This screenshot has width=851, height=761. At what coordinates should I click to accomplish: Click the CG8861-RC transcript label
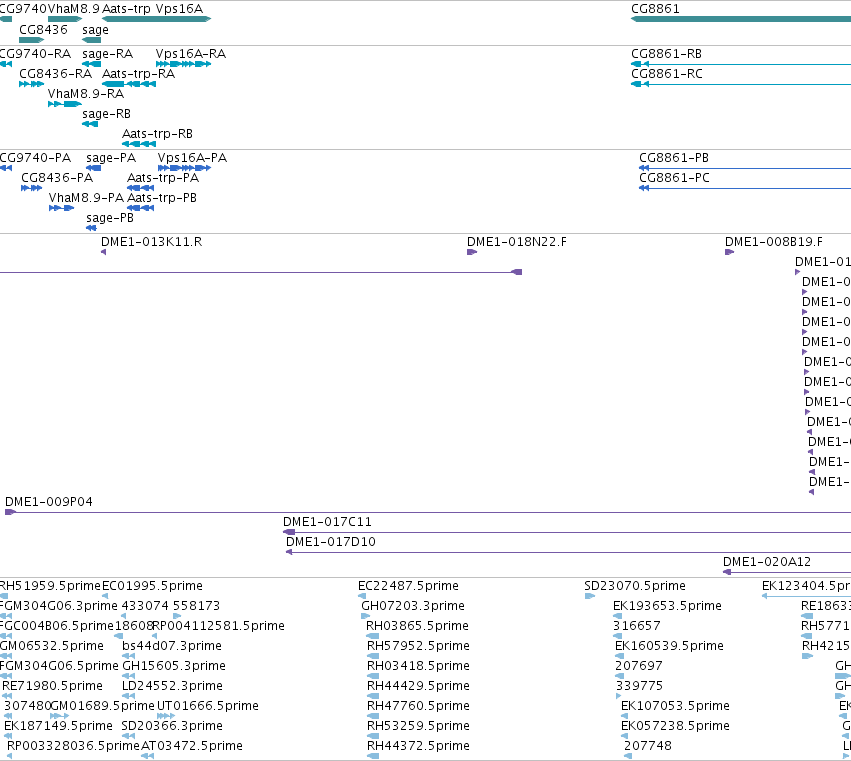tap(666, 74)
